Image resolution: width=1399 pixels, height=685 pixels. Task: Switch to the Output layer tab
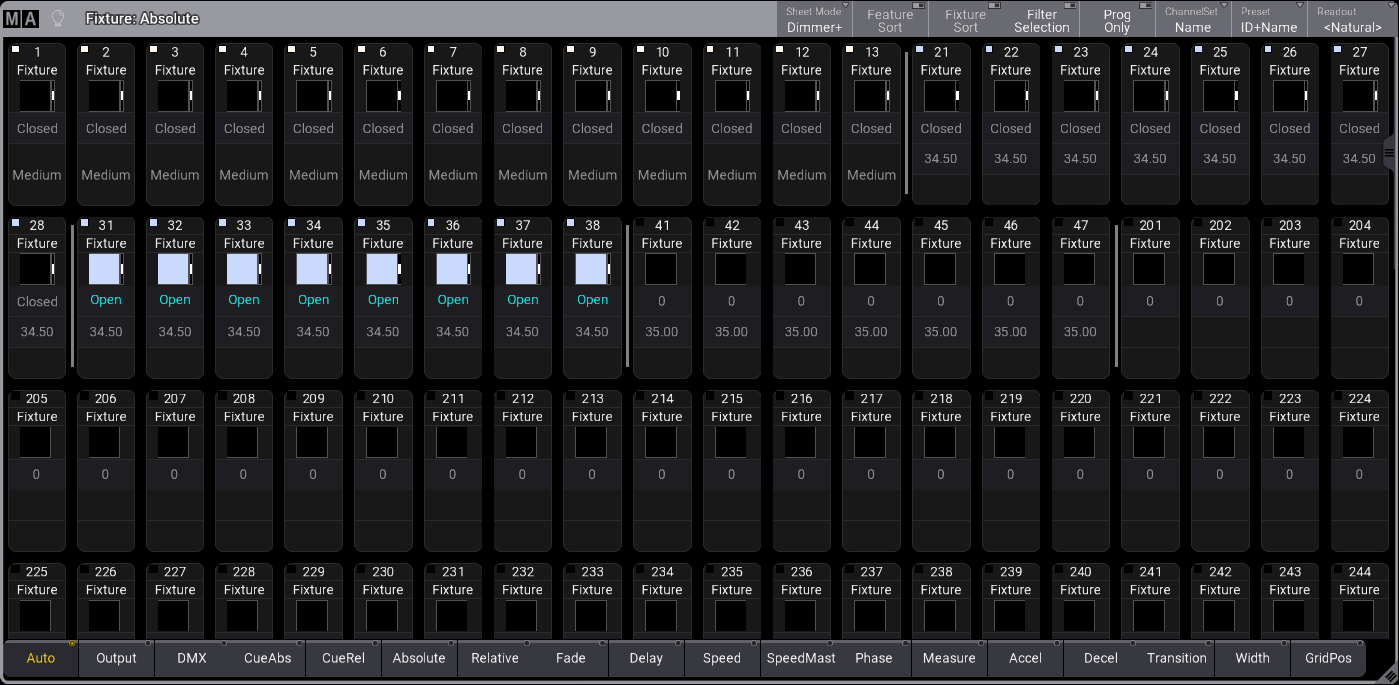116,658
